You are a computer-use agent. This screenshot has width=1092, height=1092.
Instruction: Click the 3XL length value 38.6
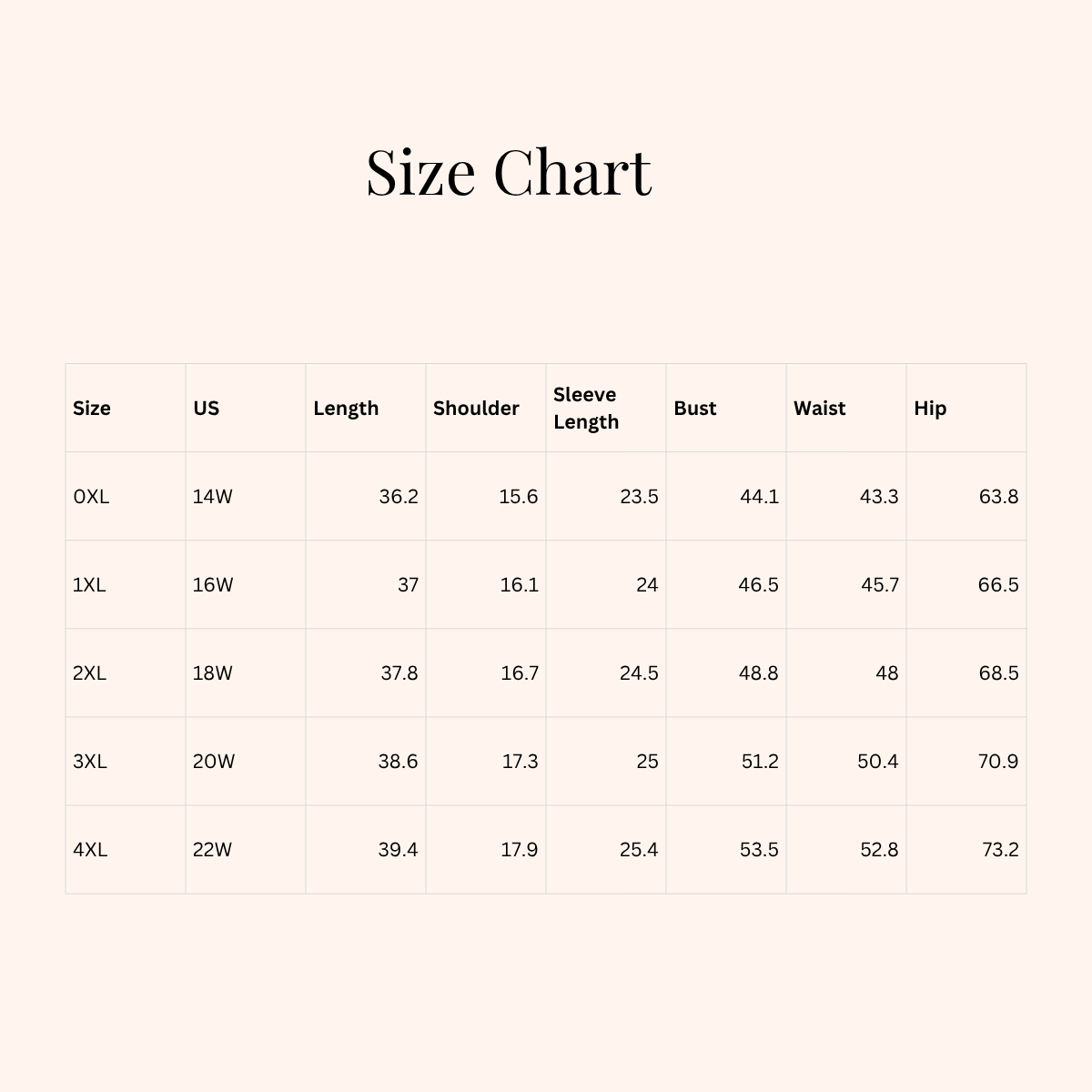click(398, 762)
